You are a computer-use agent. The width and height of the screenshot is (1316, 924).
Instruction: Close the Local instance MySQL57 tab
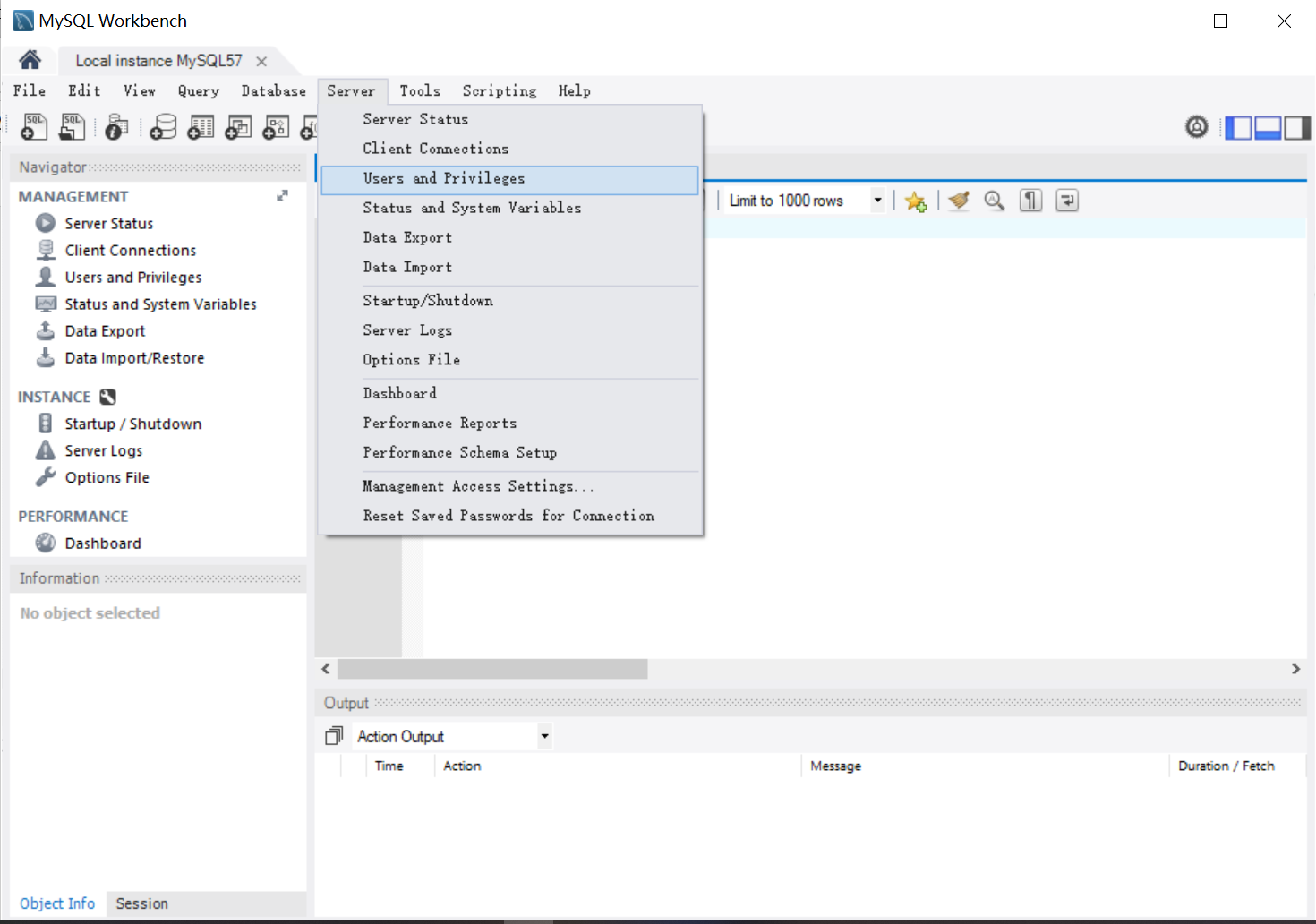click(261, 61)
